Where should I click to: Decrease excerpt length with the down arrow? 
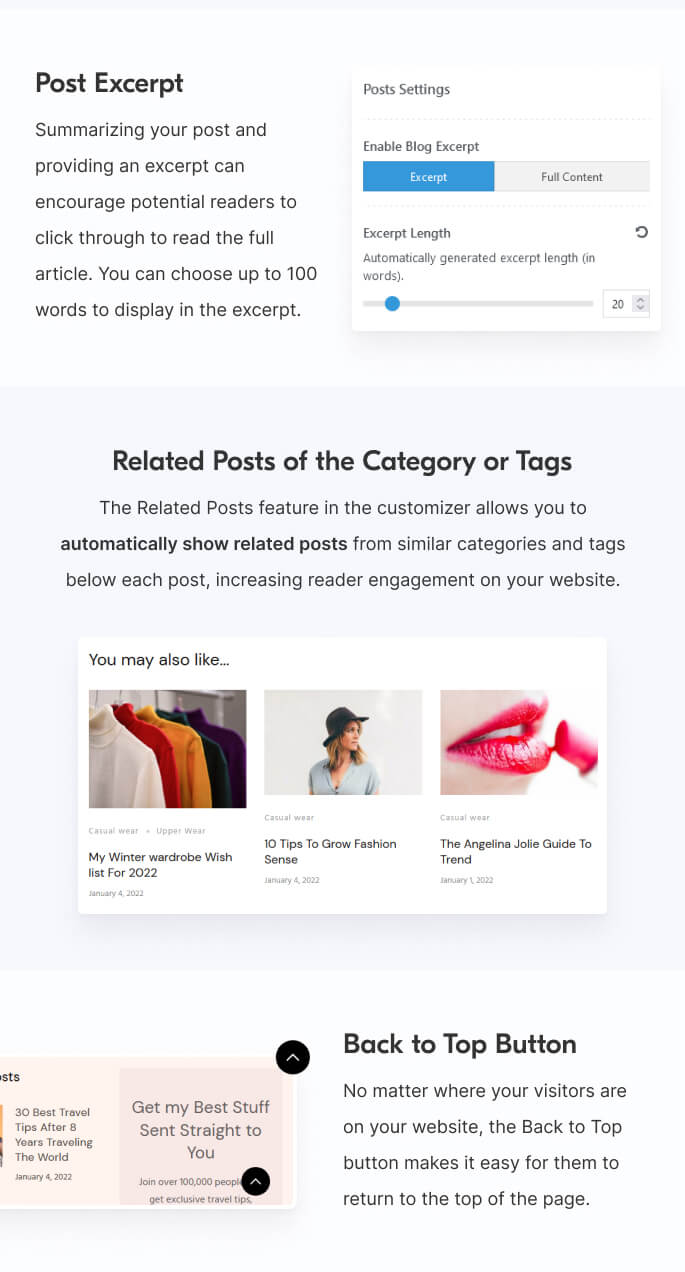click(x=641, y=309)
